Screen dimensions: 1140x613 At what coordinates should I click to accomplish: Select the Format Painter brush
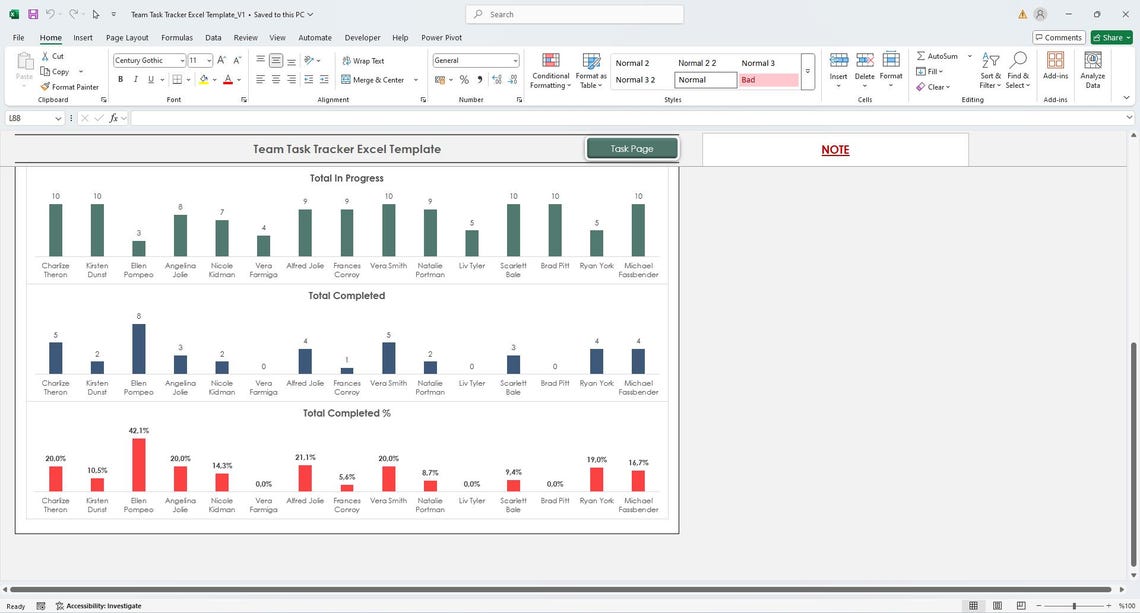coord(45,87)
